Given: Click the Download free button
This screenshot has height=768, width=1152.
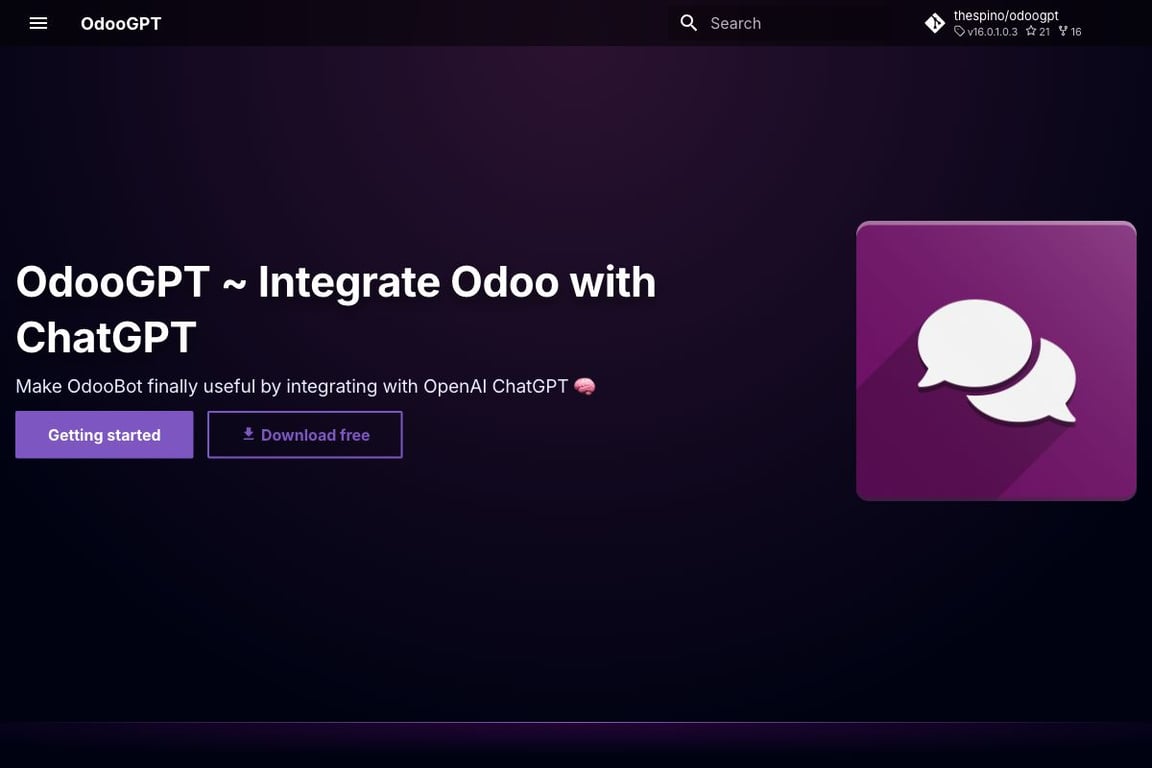Looking at the screenshot, I should [305, 434].
